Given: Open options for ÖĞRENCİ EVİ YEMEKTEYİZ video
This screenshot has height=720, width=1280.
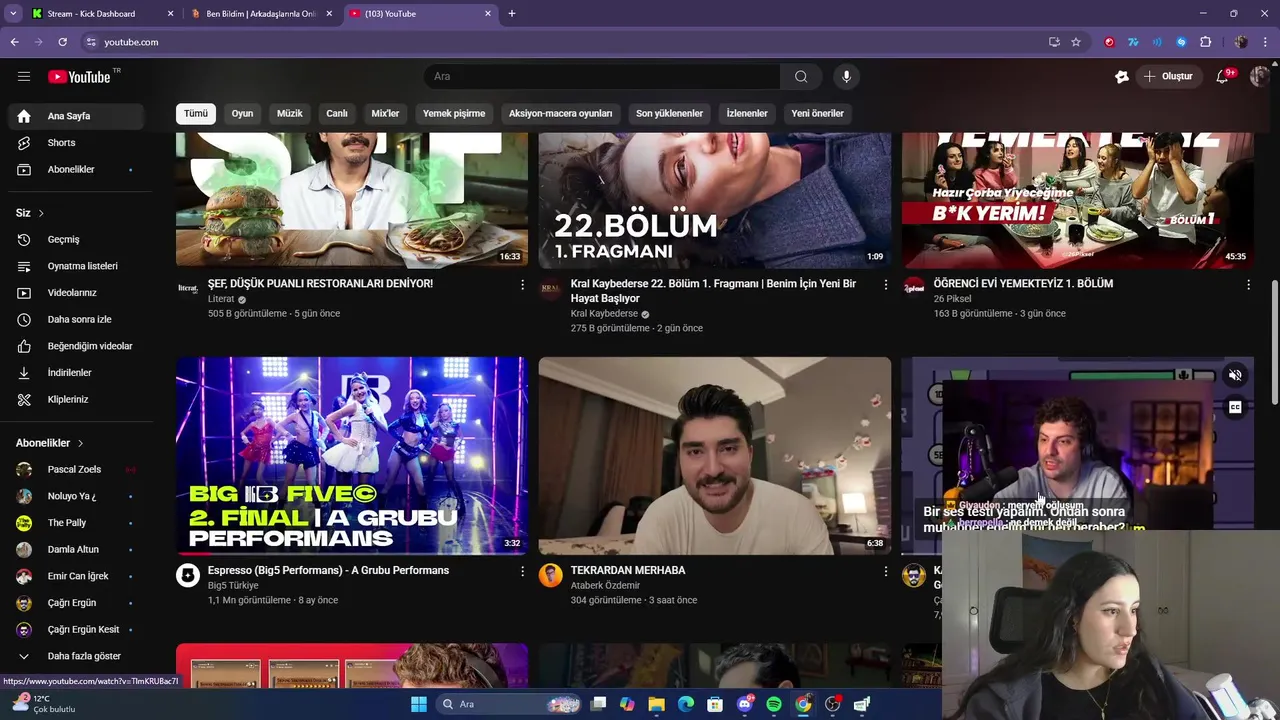Looking at the screenshot, I should tap(1248, 285).
